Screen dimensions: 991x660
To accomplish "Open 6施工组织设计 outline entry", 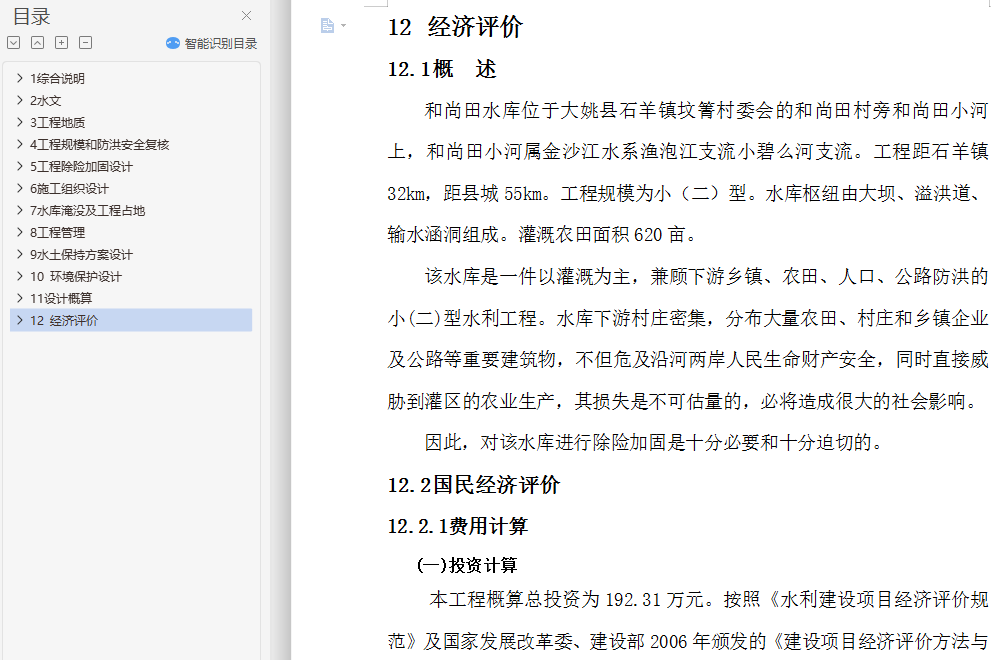I will pyautogui.click(x=70, y=188).
